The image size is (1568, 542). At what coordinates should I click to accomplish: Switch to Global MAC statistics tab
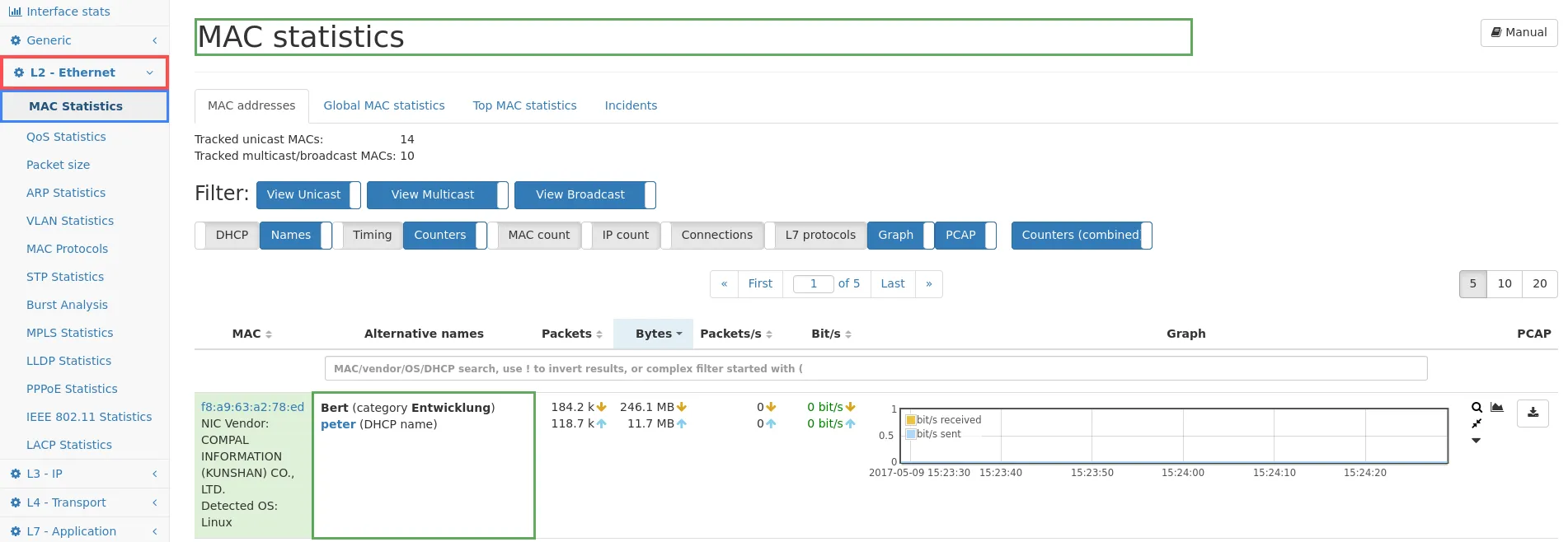(x=383, y=105)
